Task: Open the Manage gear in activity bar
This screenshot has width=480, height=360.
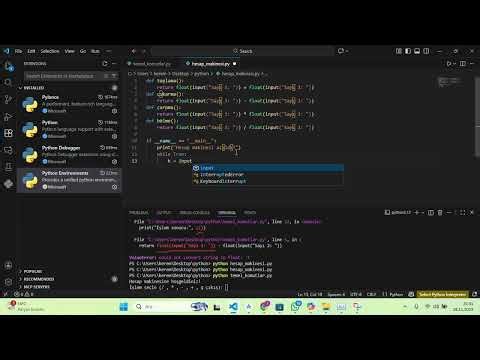Action: click(x=8, y=282)
